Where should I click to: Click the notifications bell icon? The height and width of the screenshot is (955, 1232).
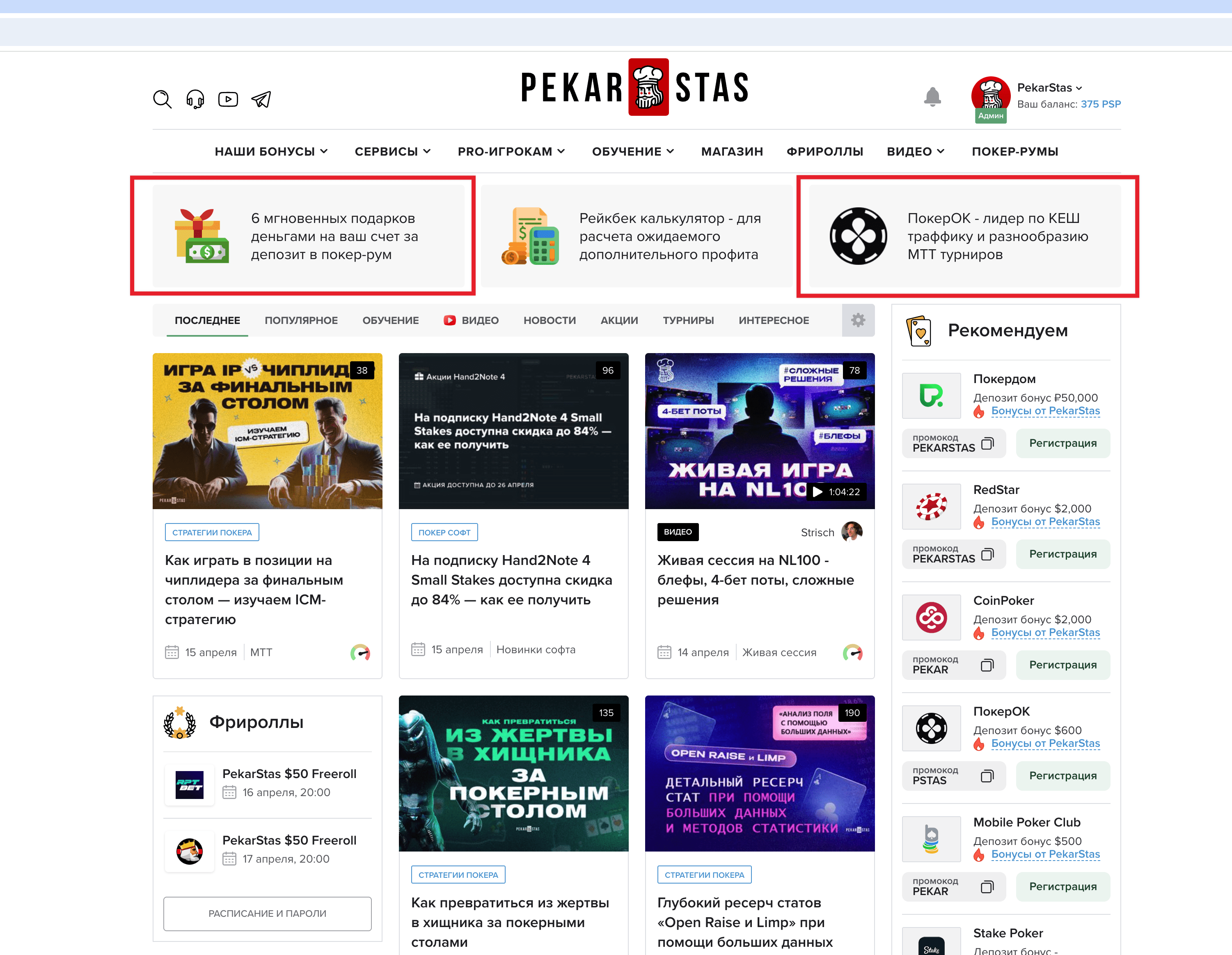tap(932, 96)
